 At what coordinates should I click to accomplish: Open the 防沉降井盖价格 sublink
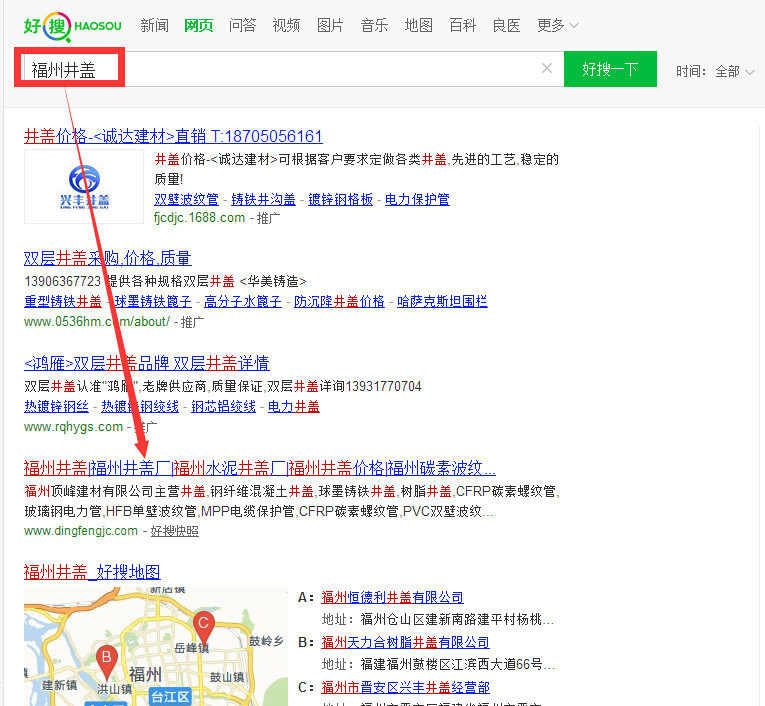coord(339,302)
